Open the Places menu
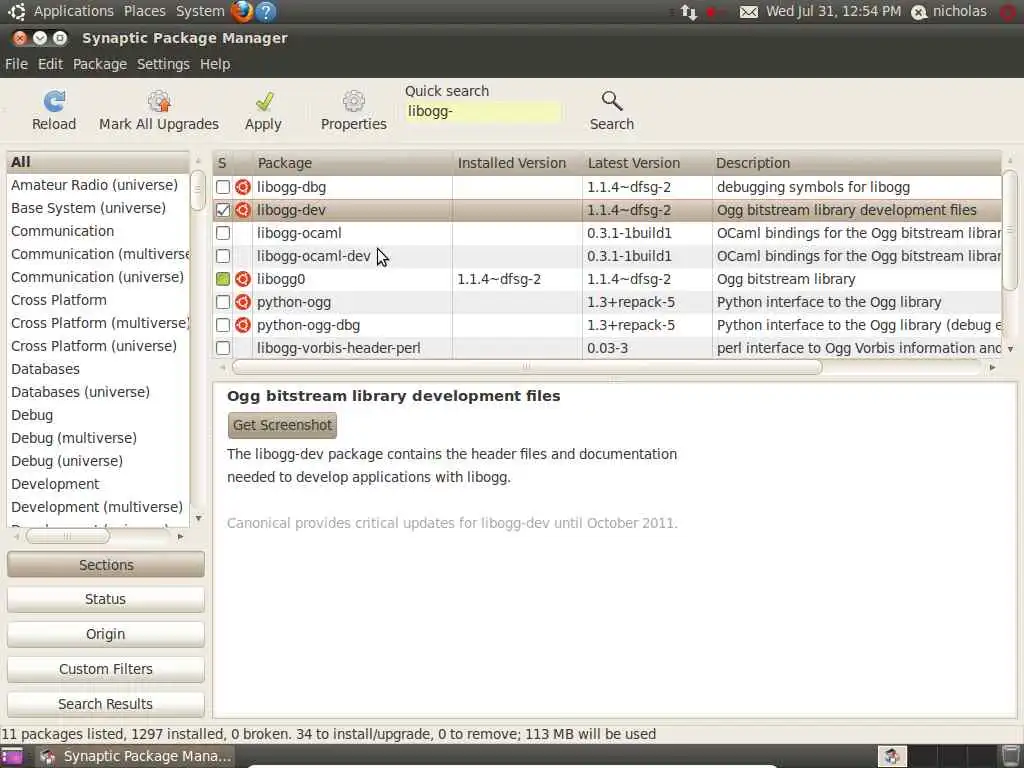The image size is (1024, 768). [144, 11]
